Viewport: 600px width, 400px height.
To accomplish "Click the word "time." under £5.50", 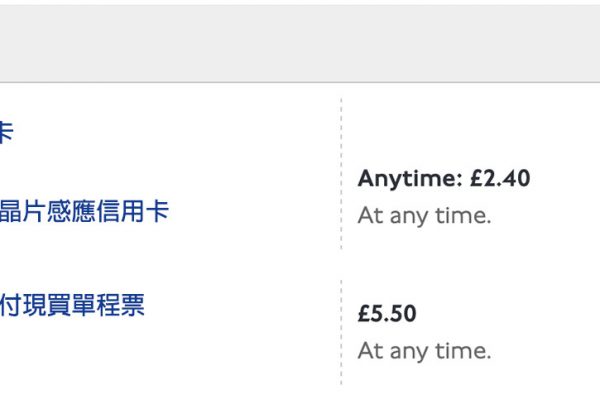I will tap(467, 351).
